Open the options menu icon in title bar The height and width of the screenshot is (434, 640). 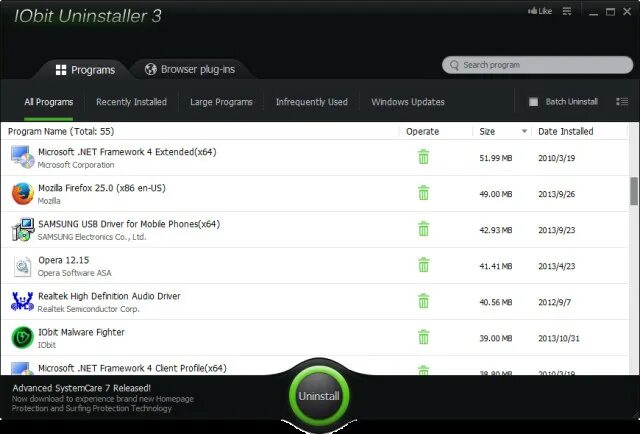[x=567, y=11]
